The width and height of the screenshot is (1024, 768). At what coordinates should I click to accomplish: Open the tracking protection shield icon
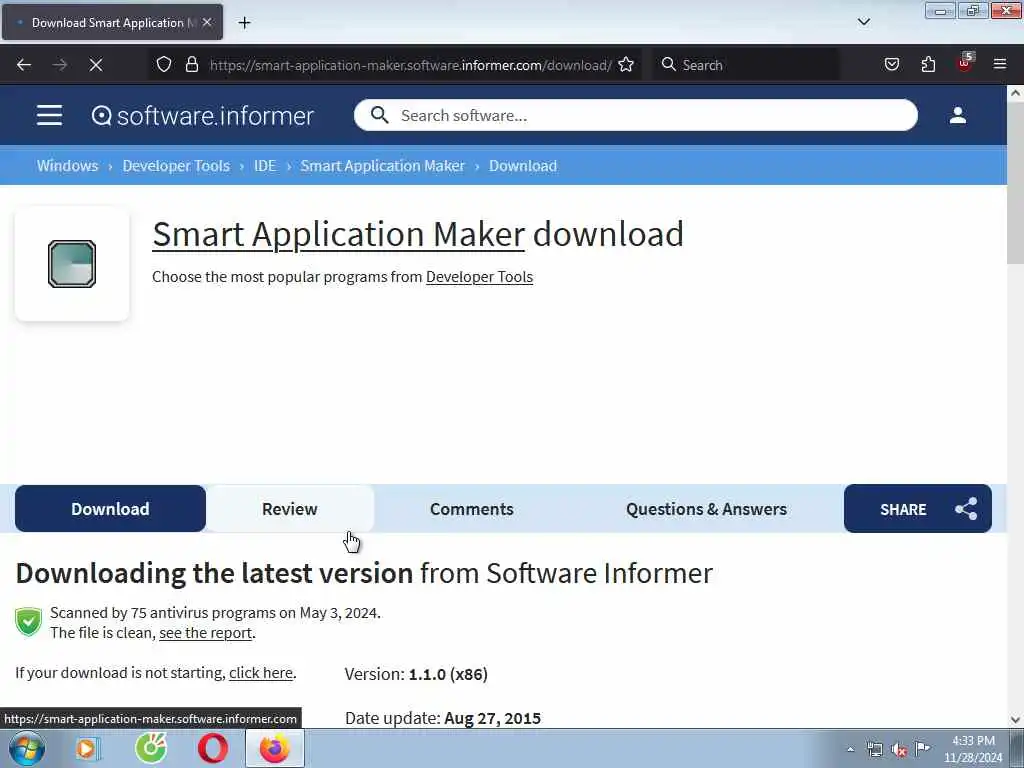[164, 65]
